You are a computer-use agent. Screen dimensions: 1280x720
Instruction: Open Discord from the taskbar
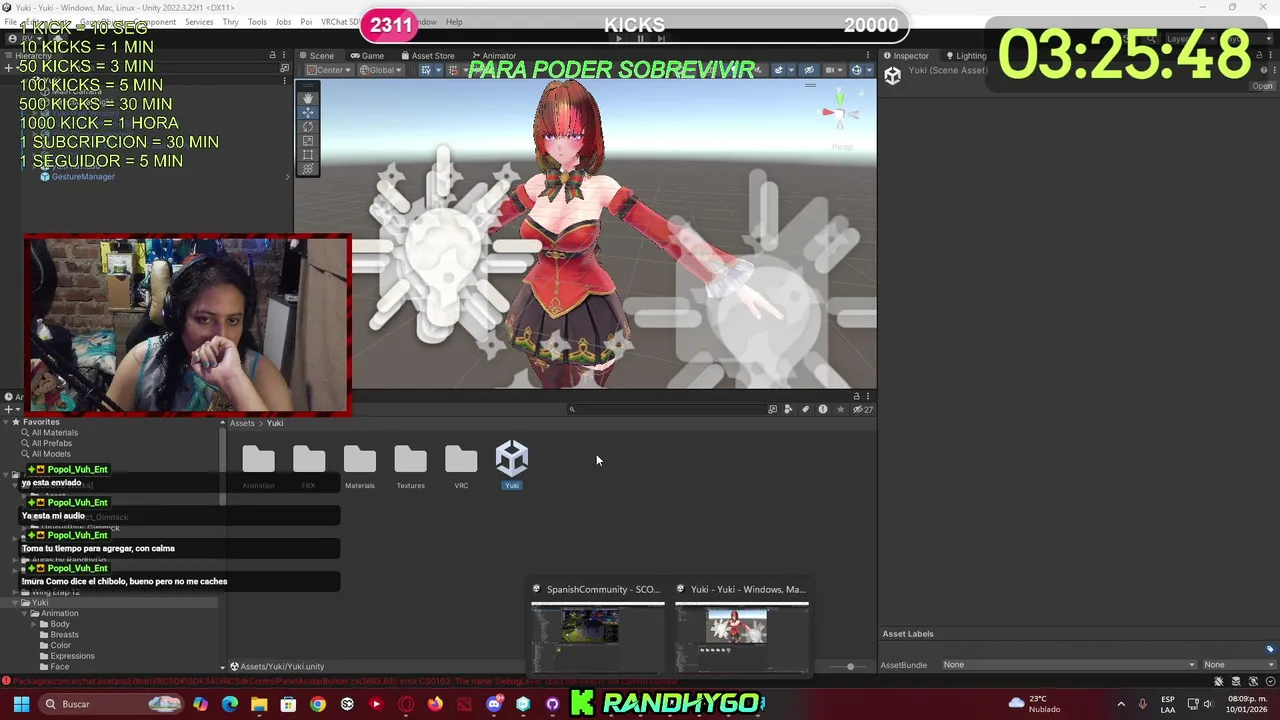click(x=494, y=704)
